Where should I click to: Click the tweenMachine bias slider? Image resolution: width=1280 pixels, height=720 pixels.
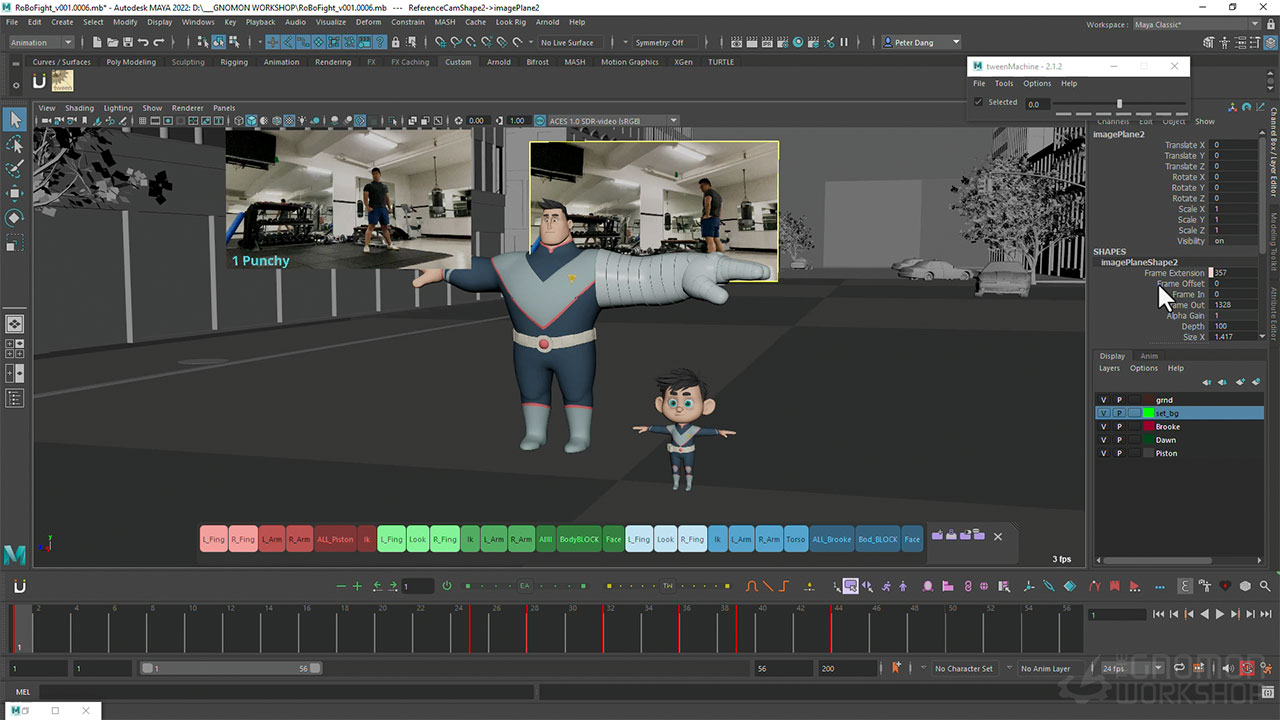pos(1118,104)
